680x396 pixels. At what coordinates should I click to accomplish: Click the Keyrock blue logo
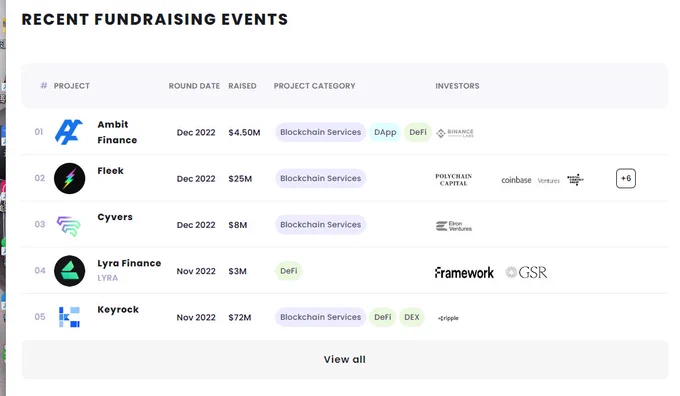(x=69, y=317)
